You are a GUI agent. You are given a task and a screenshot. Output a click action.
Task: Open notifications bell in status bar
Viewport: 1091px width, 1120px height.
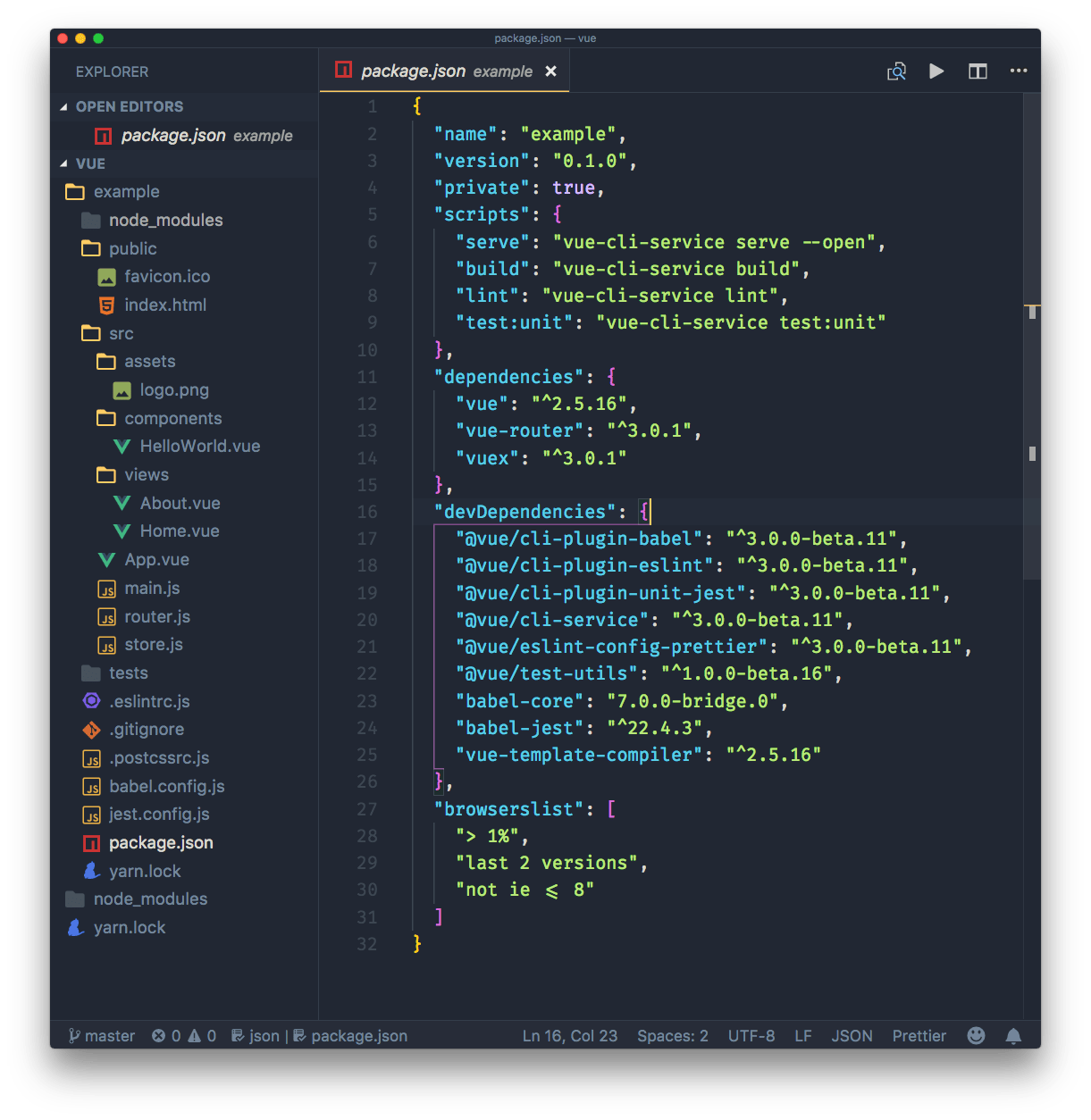click(1013, 1035)
